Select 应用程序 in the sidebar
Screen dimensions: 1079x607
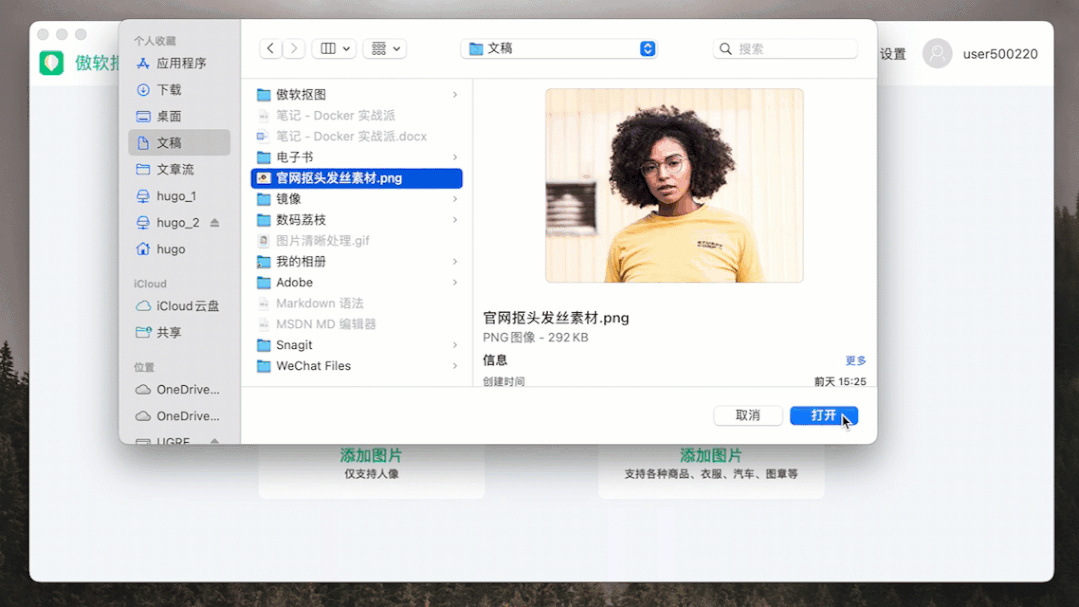point(179,63)
